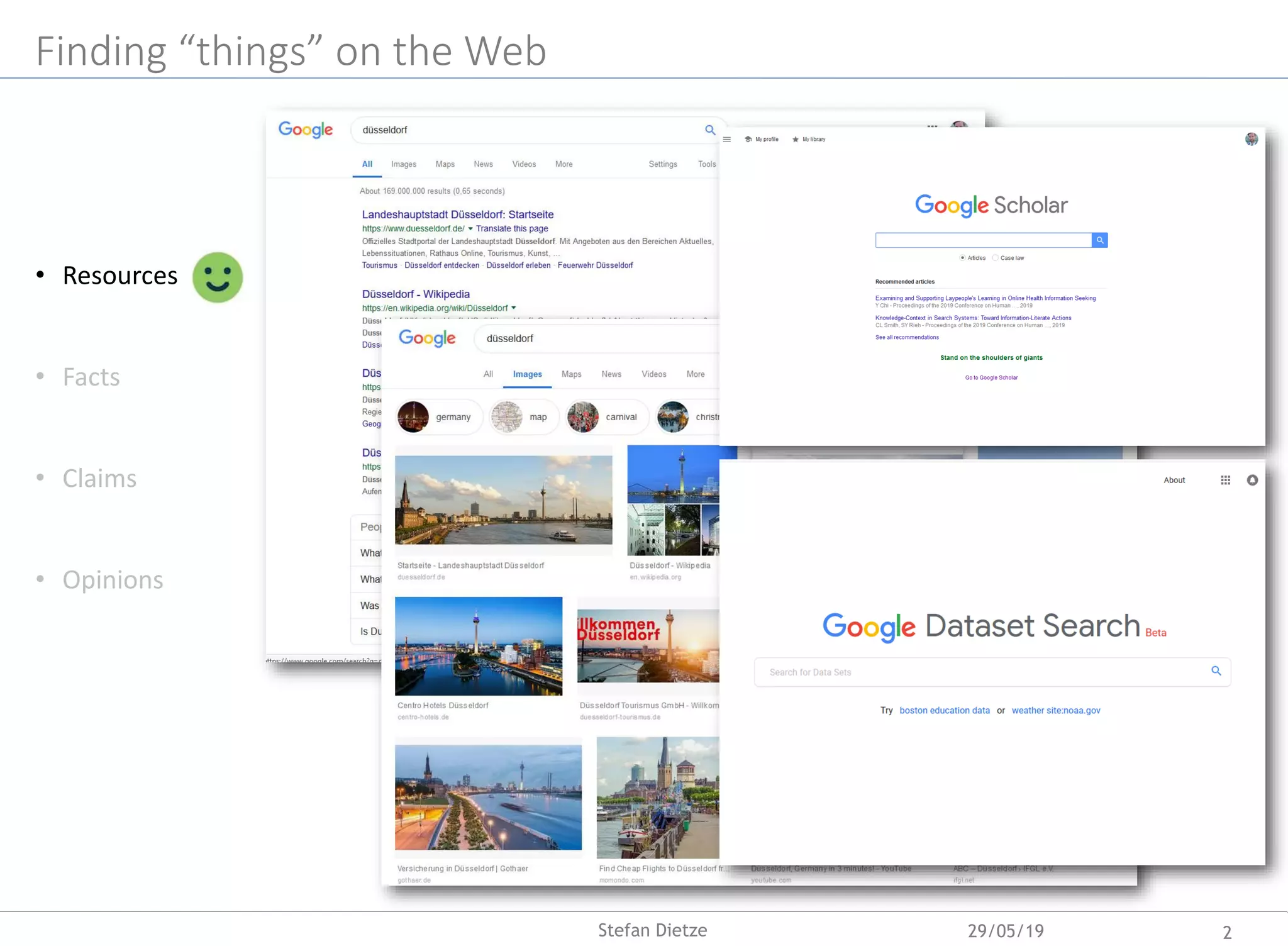Open More dropdown in Images window
The image size is (1288, 946).
coord(696,374)
